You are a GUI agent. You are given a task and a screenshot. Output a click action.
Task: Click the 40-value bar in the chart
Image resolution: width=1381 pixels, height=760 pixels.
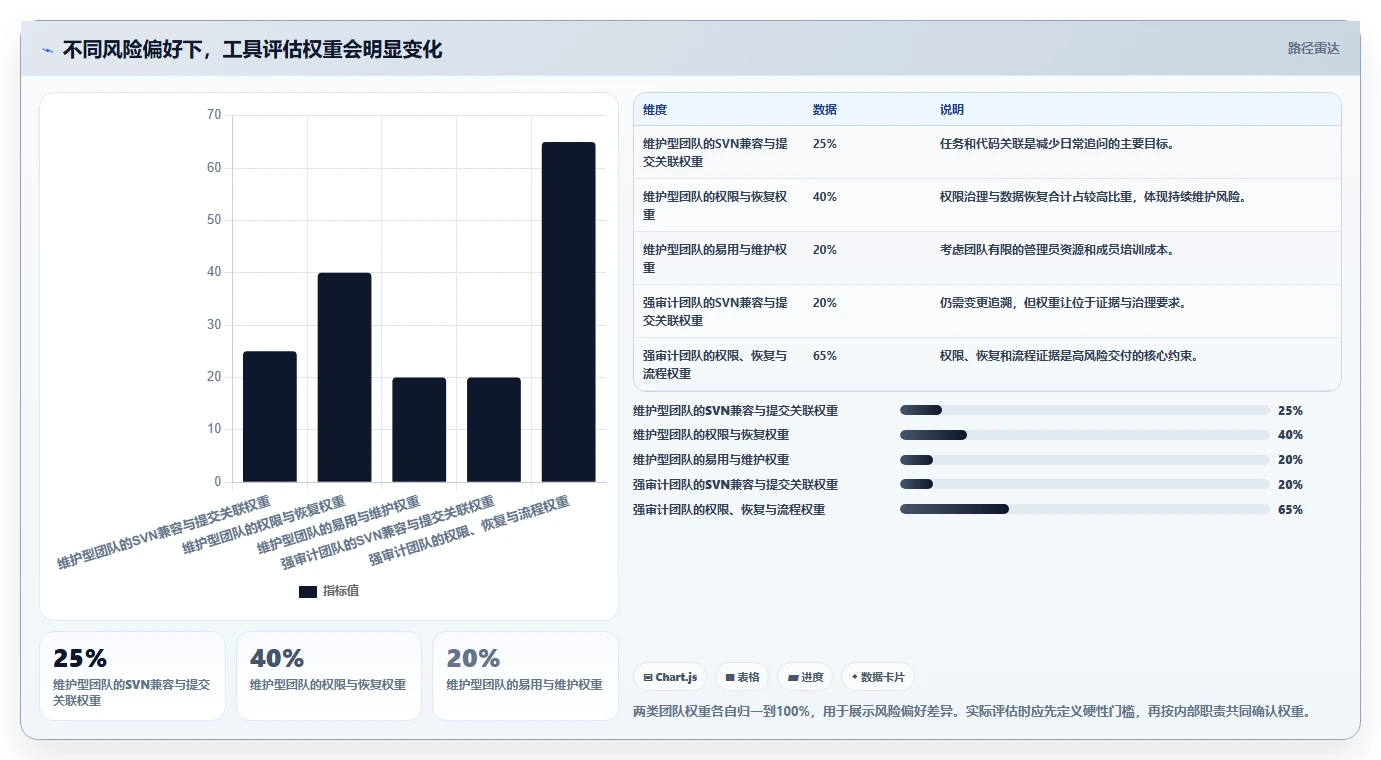click(x=344, y=377)
